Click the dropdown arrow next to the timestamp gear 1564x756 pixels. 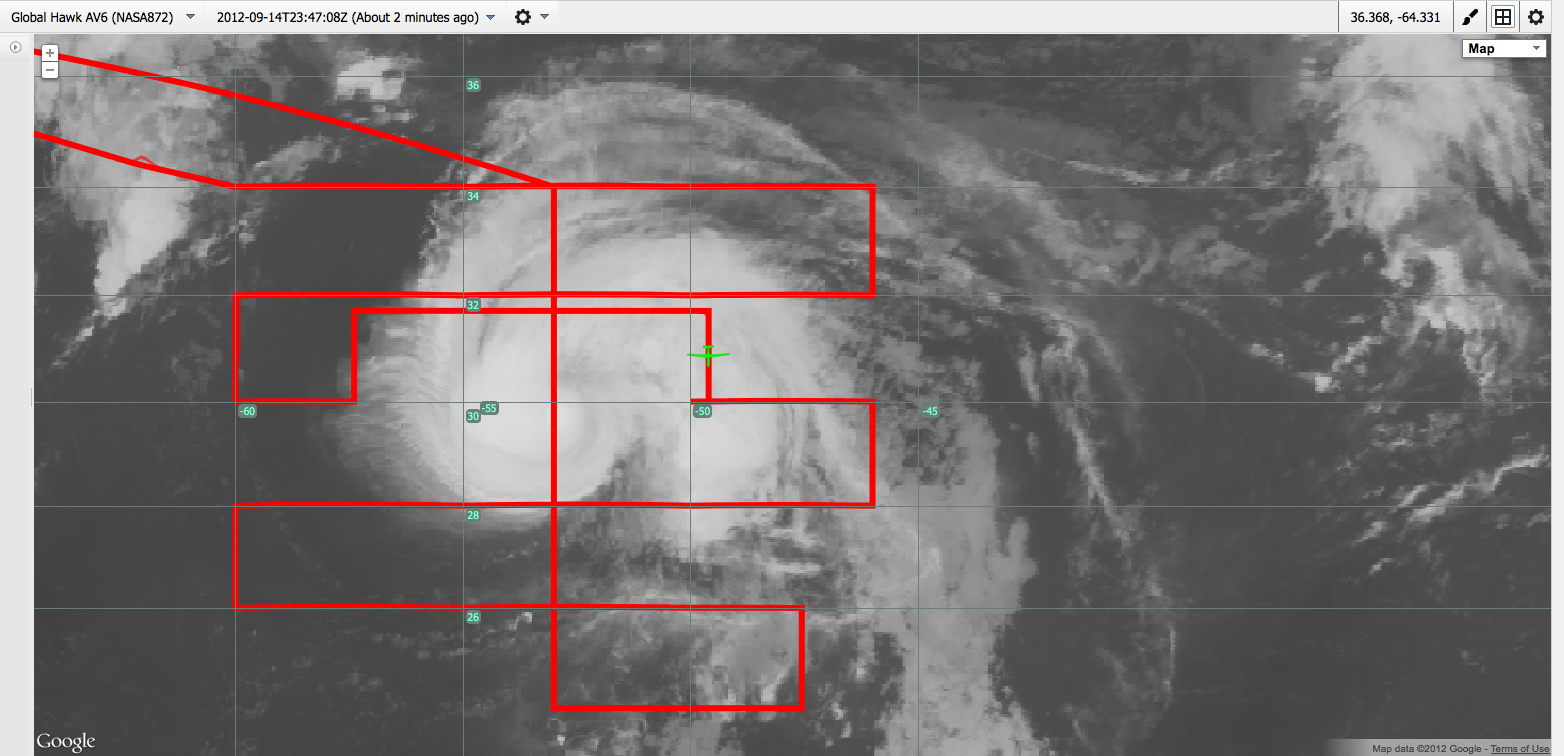pos(544,17)
